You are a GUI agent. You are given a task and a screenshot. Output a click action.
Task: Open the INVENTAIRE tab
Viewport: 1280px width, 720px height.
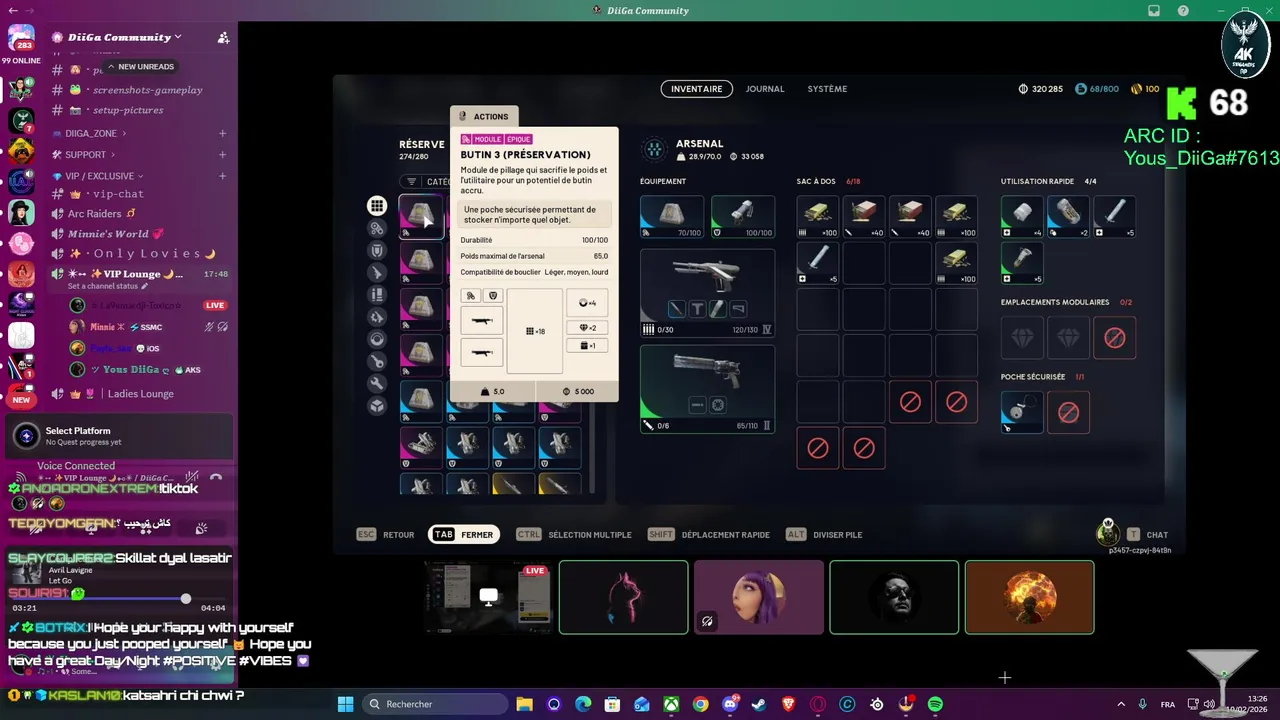pyautogui.click(x=696, y=89)
